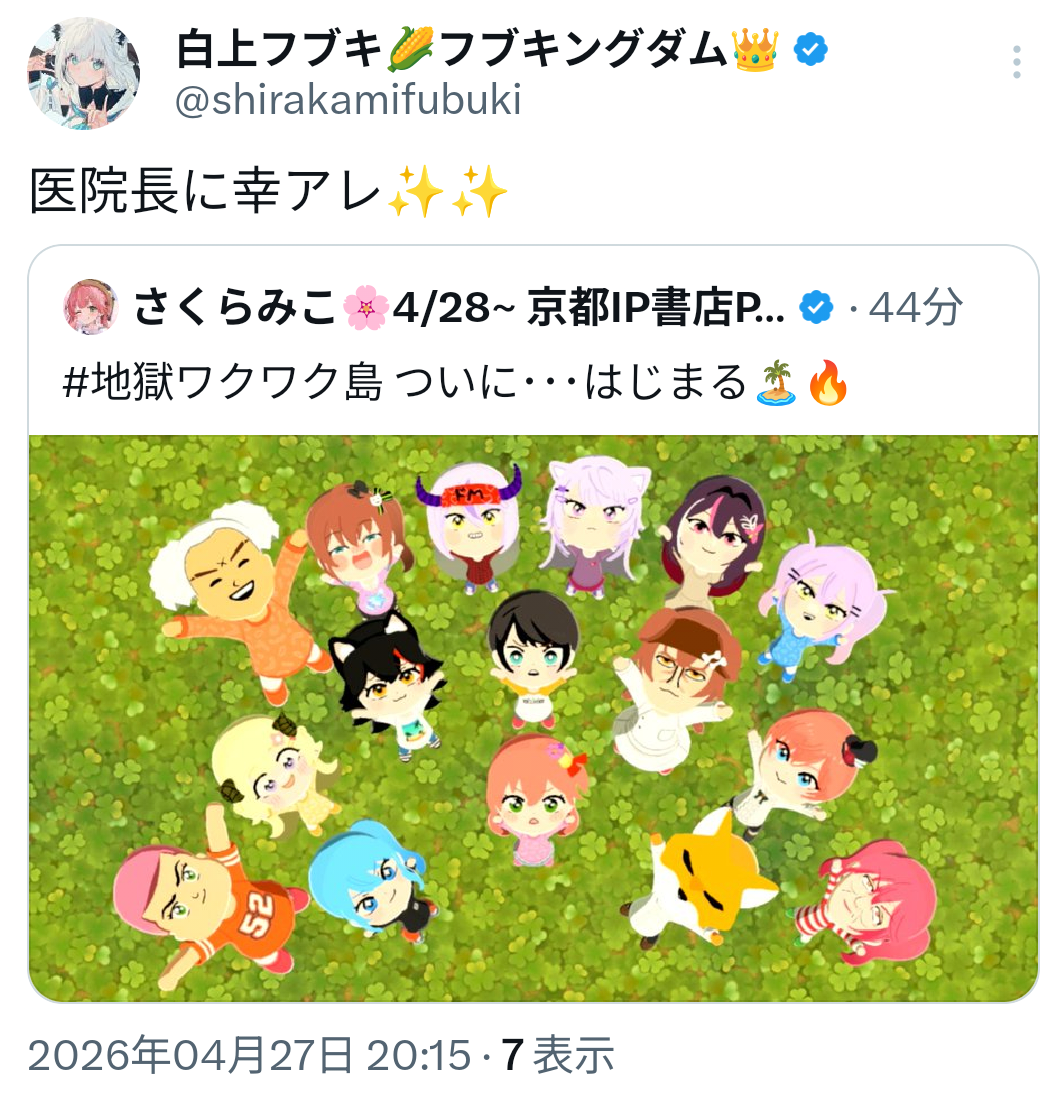1045x1094 pixels.
Task: Open the @shirakamifubuki handle link
Action: click(x=348, y=100)
